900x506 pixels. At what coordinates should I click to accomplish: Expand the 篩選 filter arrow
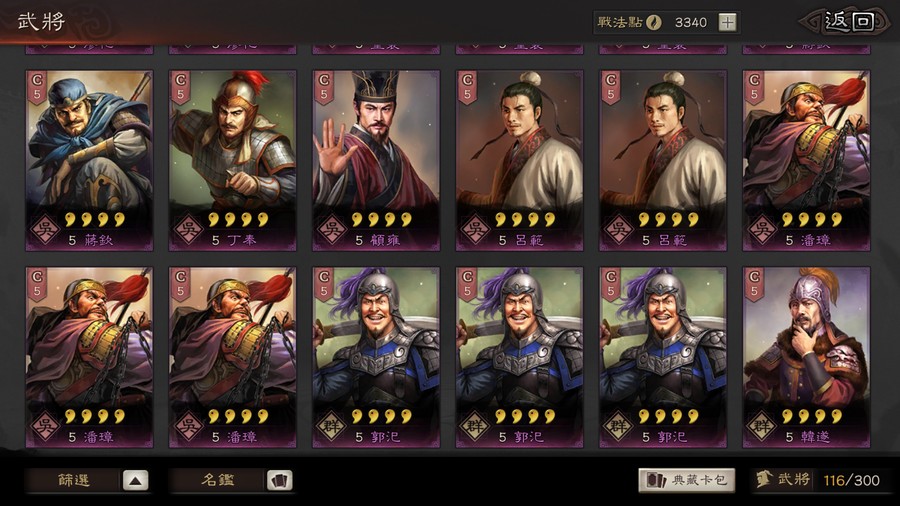[x=135, y=481]
